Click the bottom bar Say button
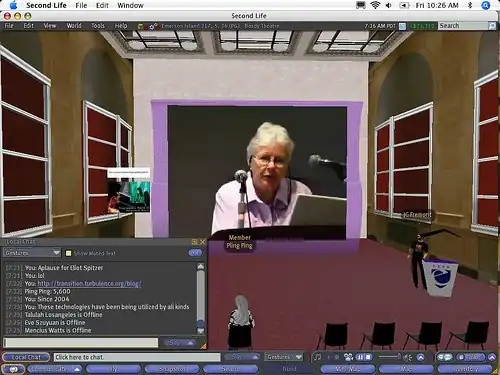The image size is (500, 375). point(241,357)
